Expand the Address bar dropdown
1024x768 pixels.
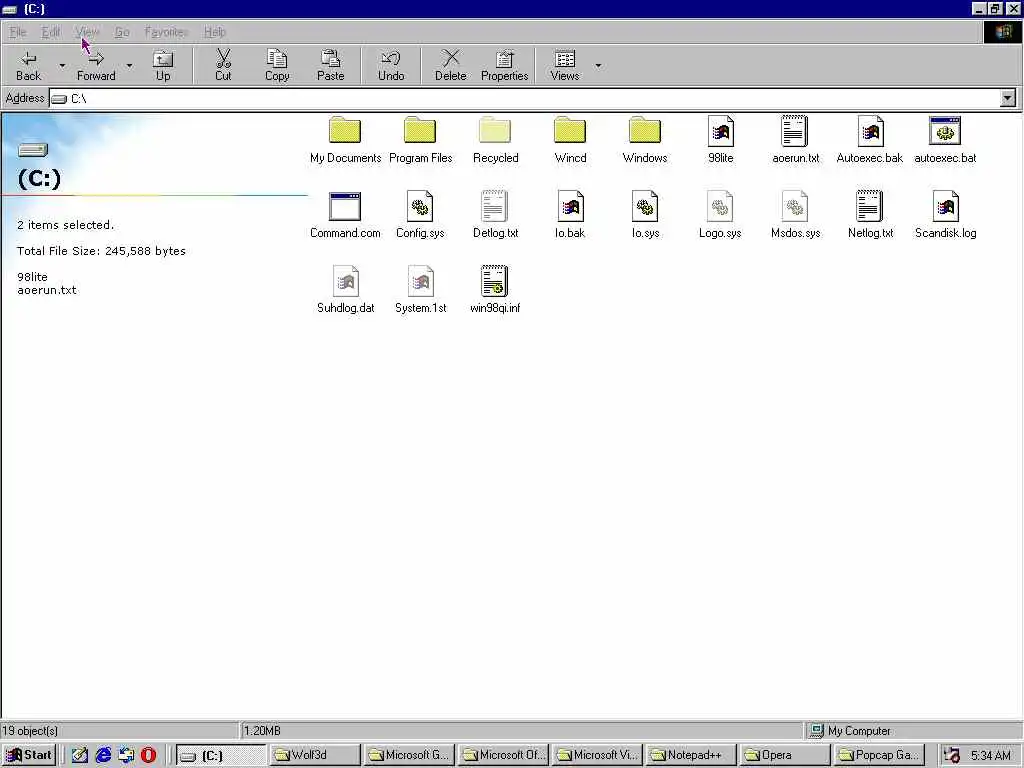pos(1008,99)
